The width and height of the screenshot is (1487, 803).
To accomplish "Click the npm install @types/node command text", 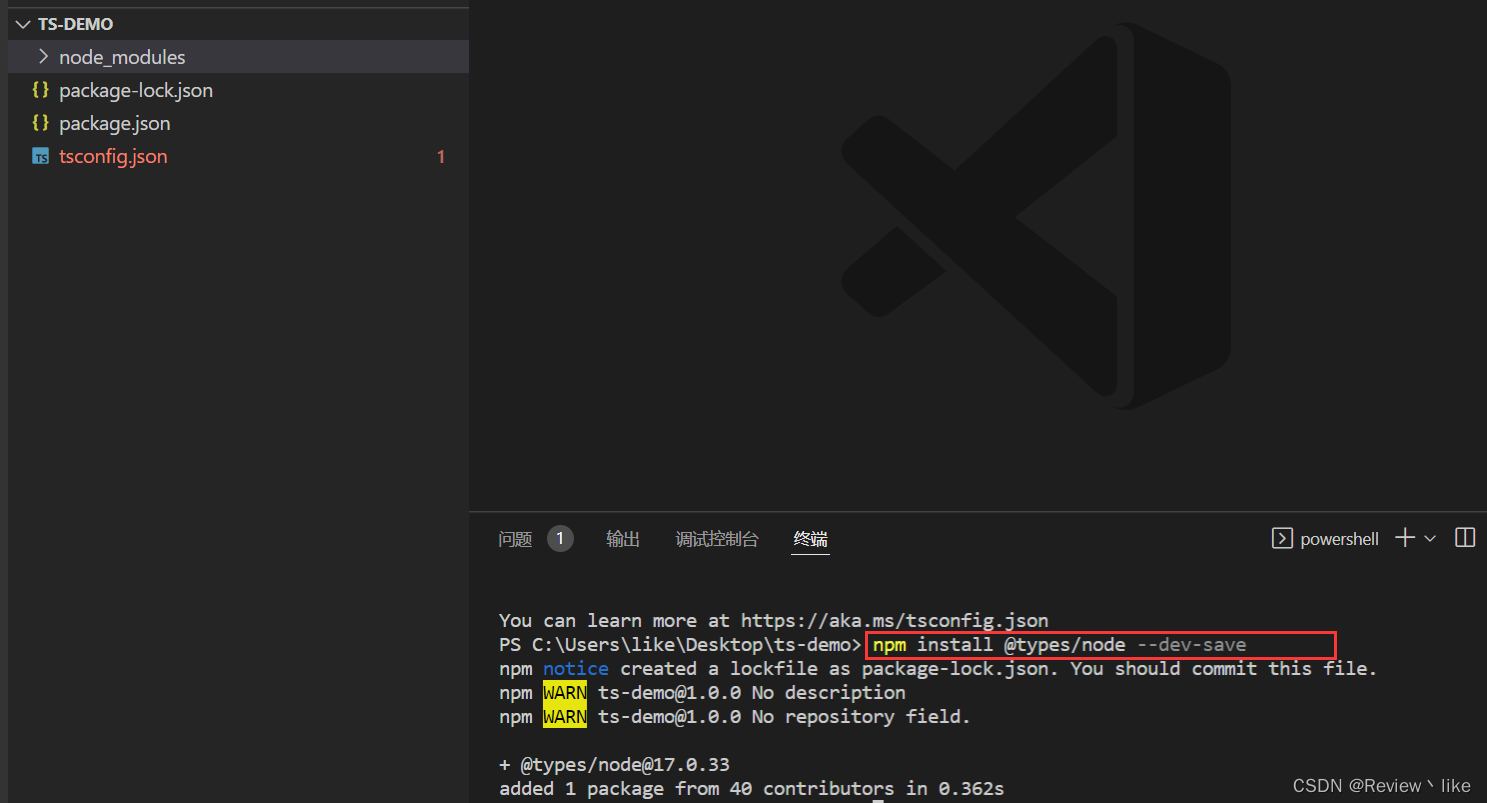I will pos(1060,645).
